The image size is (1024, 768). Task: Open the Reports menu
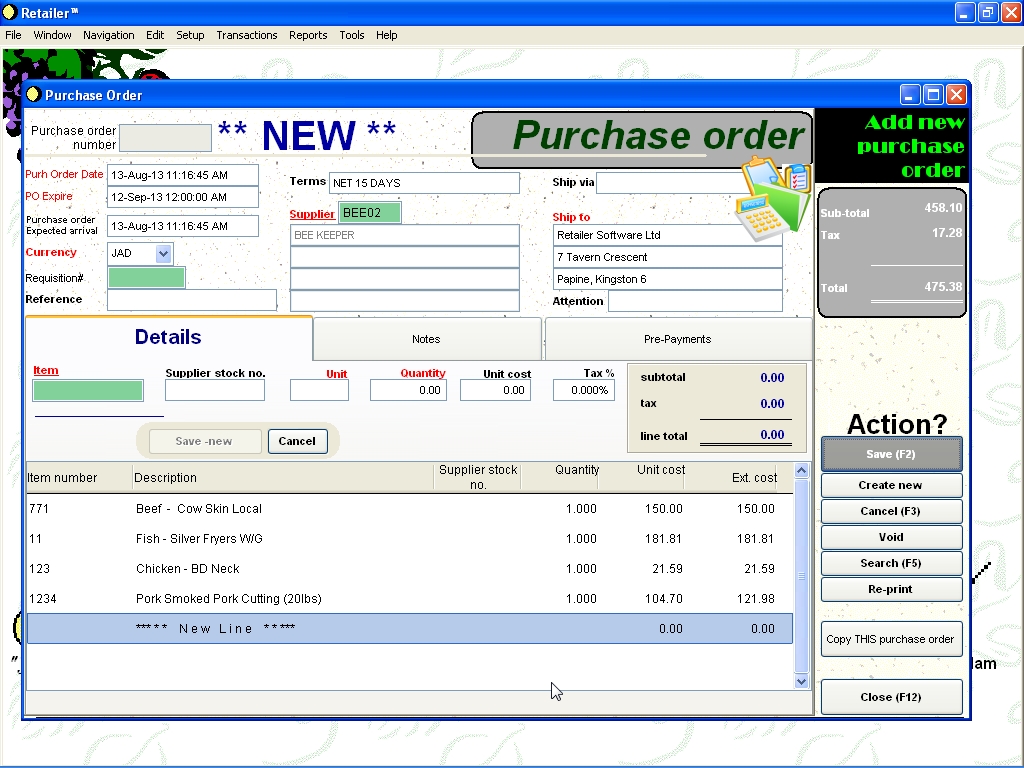click(308, 35)
